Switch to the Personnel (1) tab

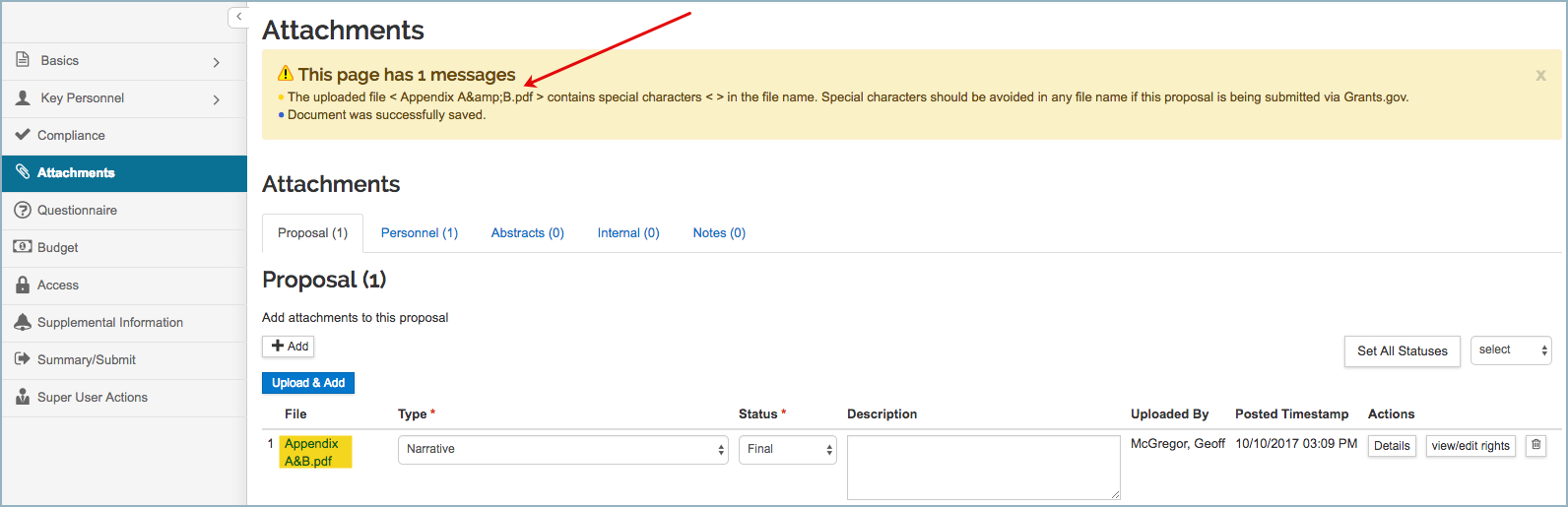tap(420, 233)
